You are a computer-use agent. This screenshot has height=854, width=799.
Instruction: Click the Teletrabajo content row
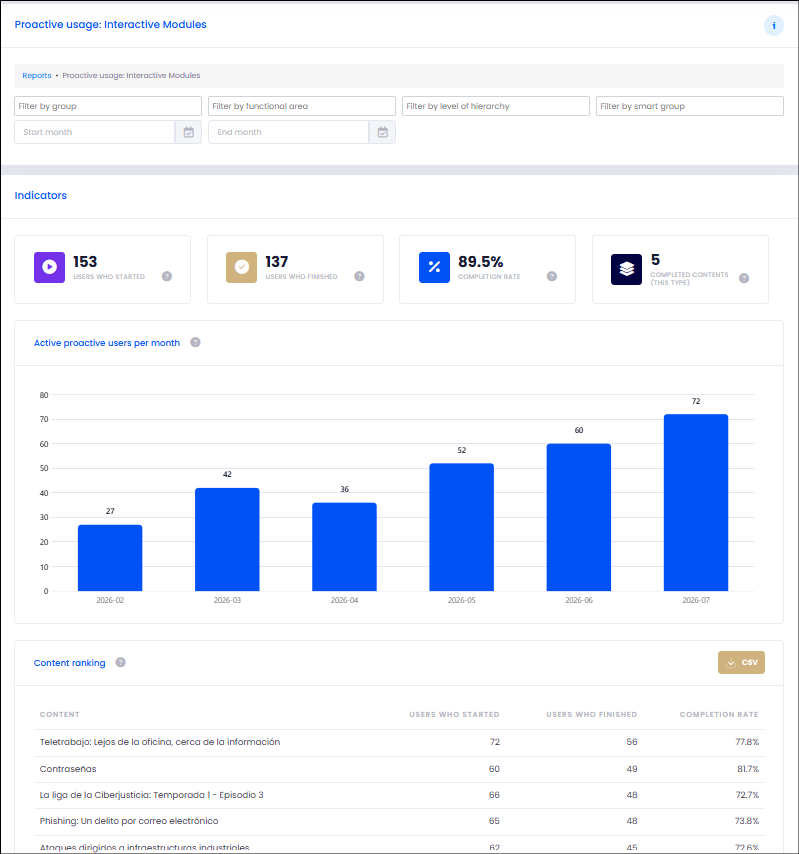click(x=399, y=742)
